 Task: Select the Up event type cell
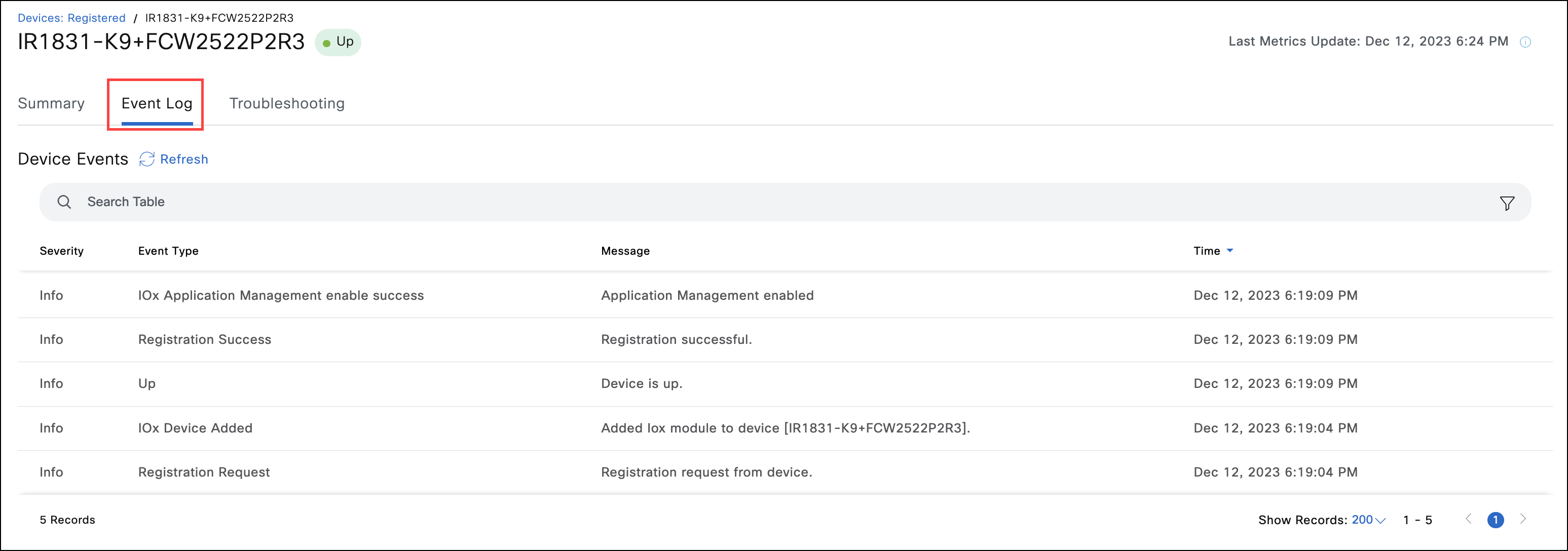pos(146,384)
